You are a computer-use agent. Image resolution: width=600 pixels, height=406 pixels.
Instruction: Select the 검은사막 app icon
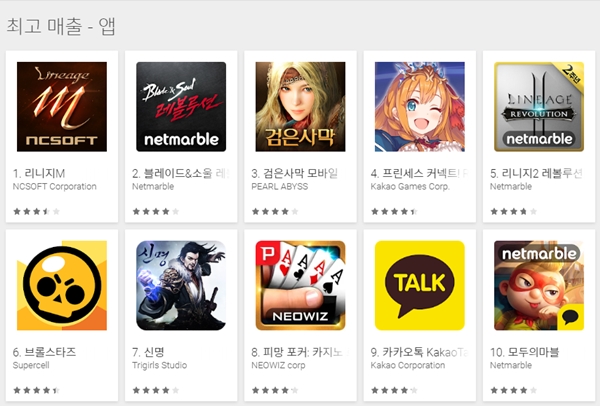tap(300, 107)
